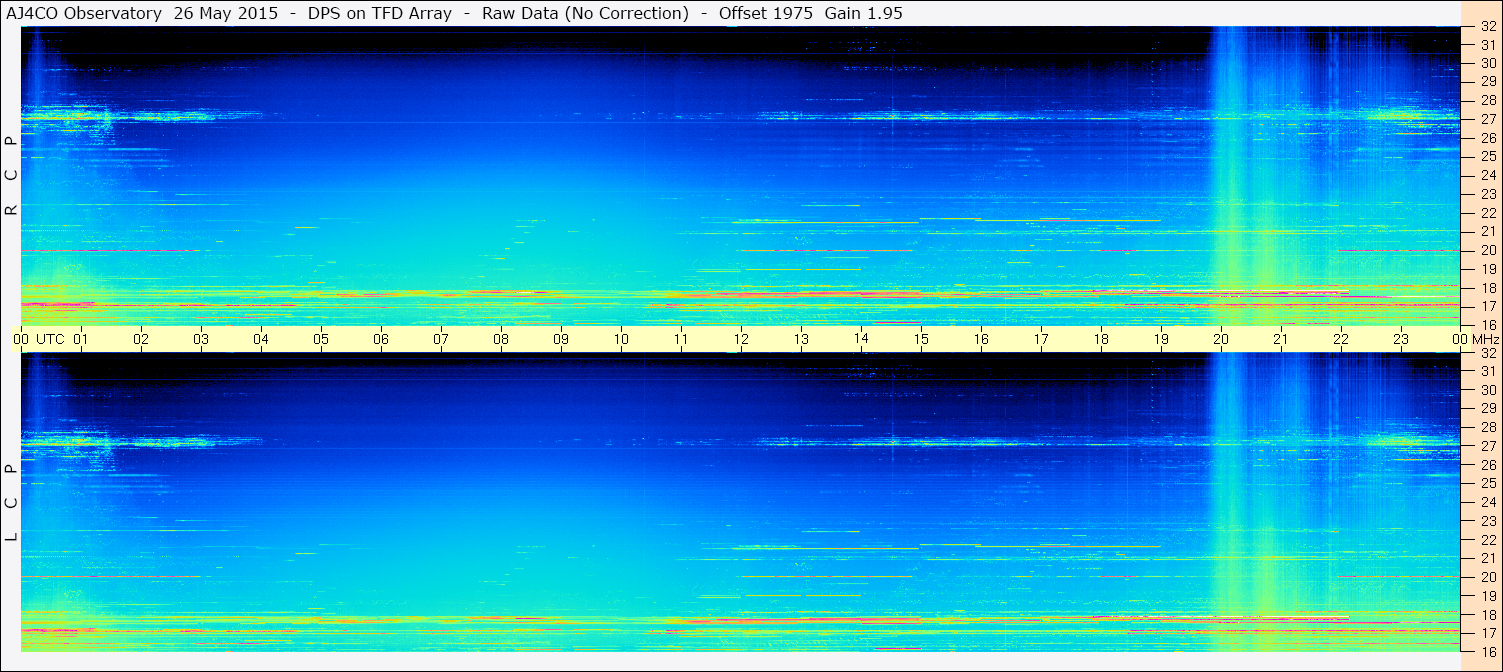Select the 11 hour mark on time axis
Viewport: 1503px width, 672px height.
click(x=681, y=339)
